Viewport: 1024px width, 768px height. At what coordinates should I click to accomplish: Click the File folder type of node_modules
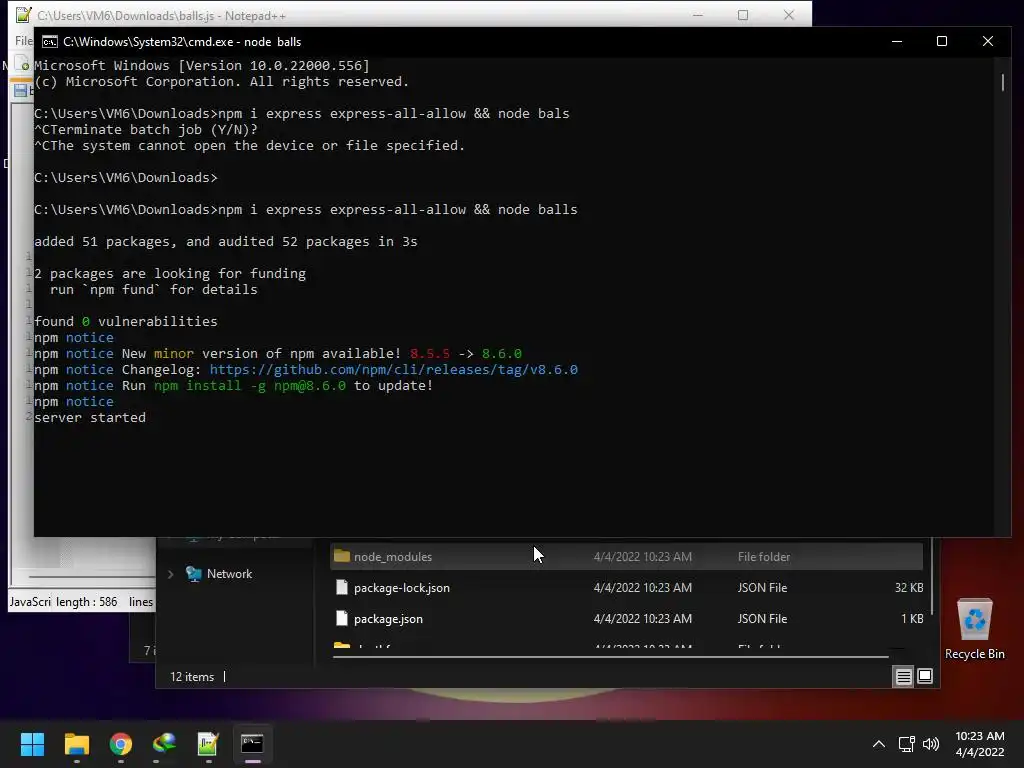click(x=763, y=556)
